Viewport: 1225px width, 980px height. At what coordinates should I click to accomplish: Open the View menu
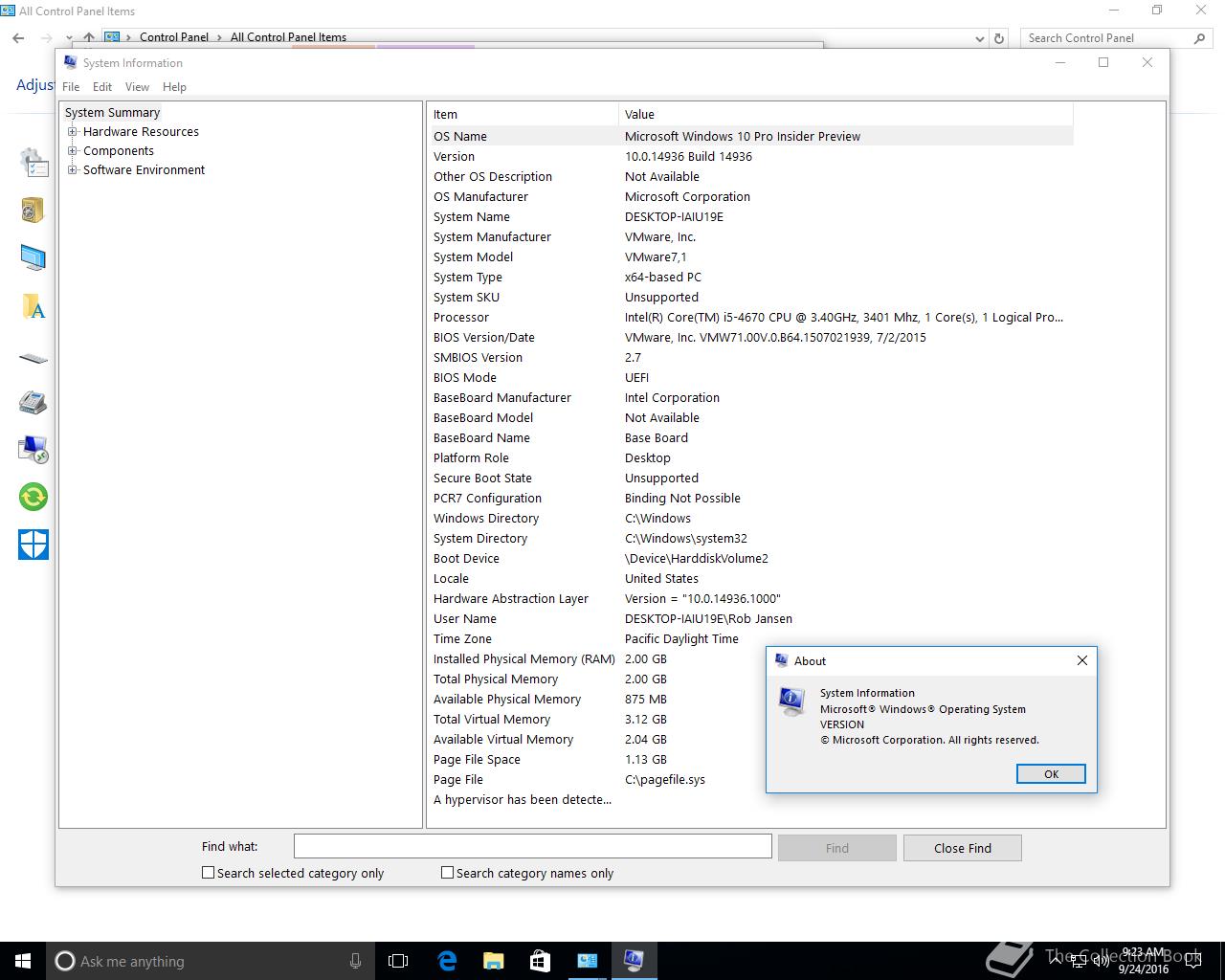click(x=137, y=87)
